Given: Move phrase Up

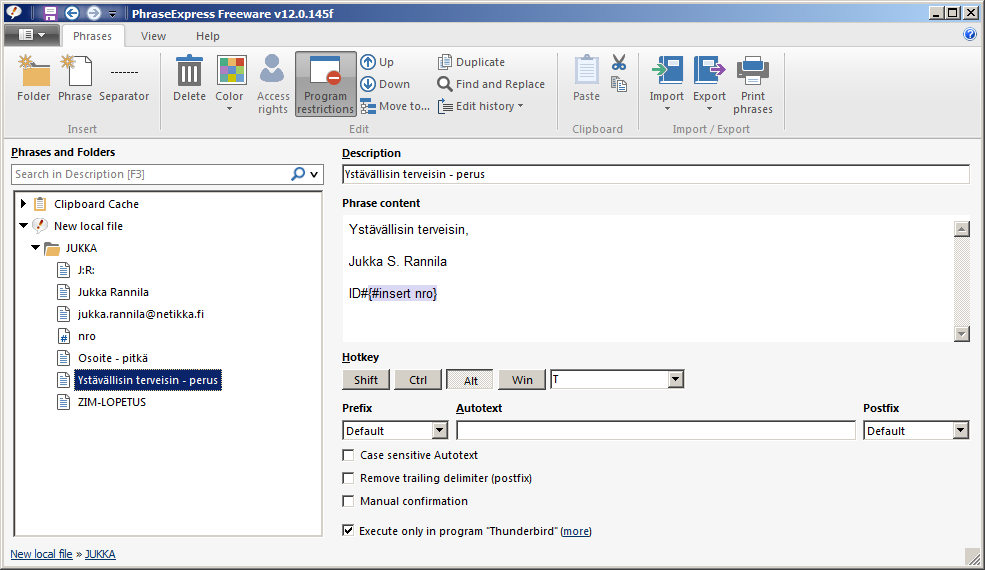Looking at the screenshot, I should 377,62.
